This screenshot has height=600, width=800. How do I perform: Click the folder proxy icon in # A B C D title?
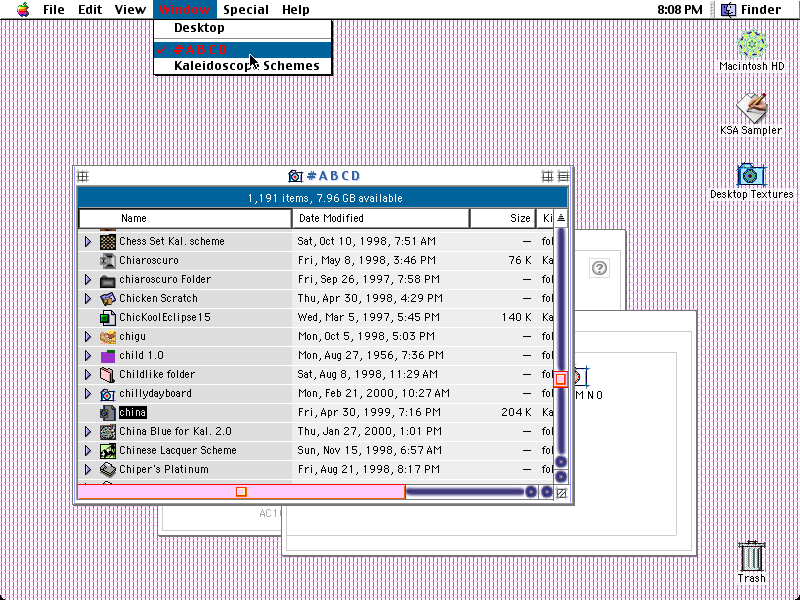tap(295, 177)
